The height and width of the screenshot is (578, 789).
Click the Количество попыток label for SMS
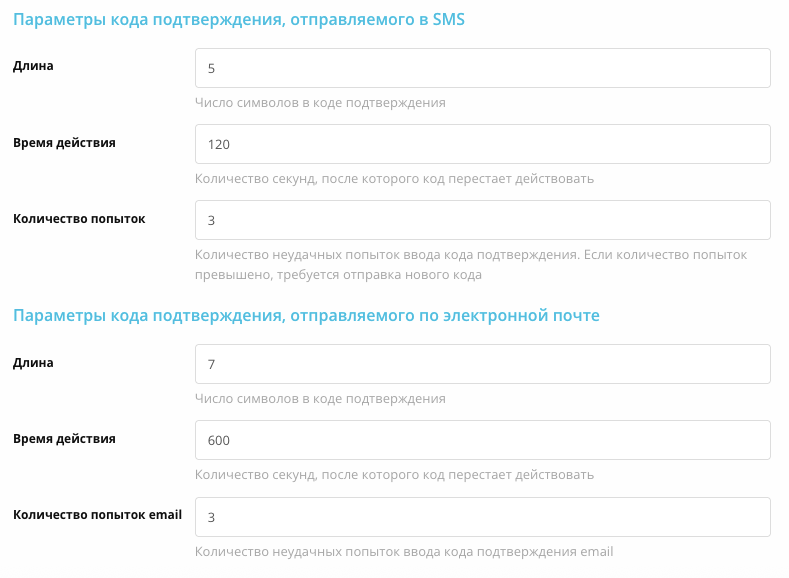79,218
